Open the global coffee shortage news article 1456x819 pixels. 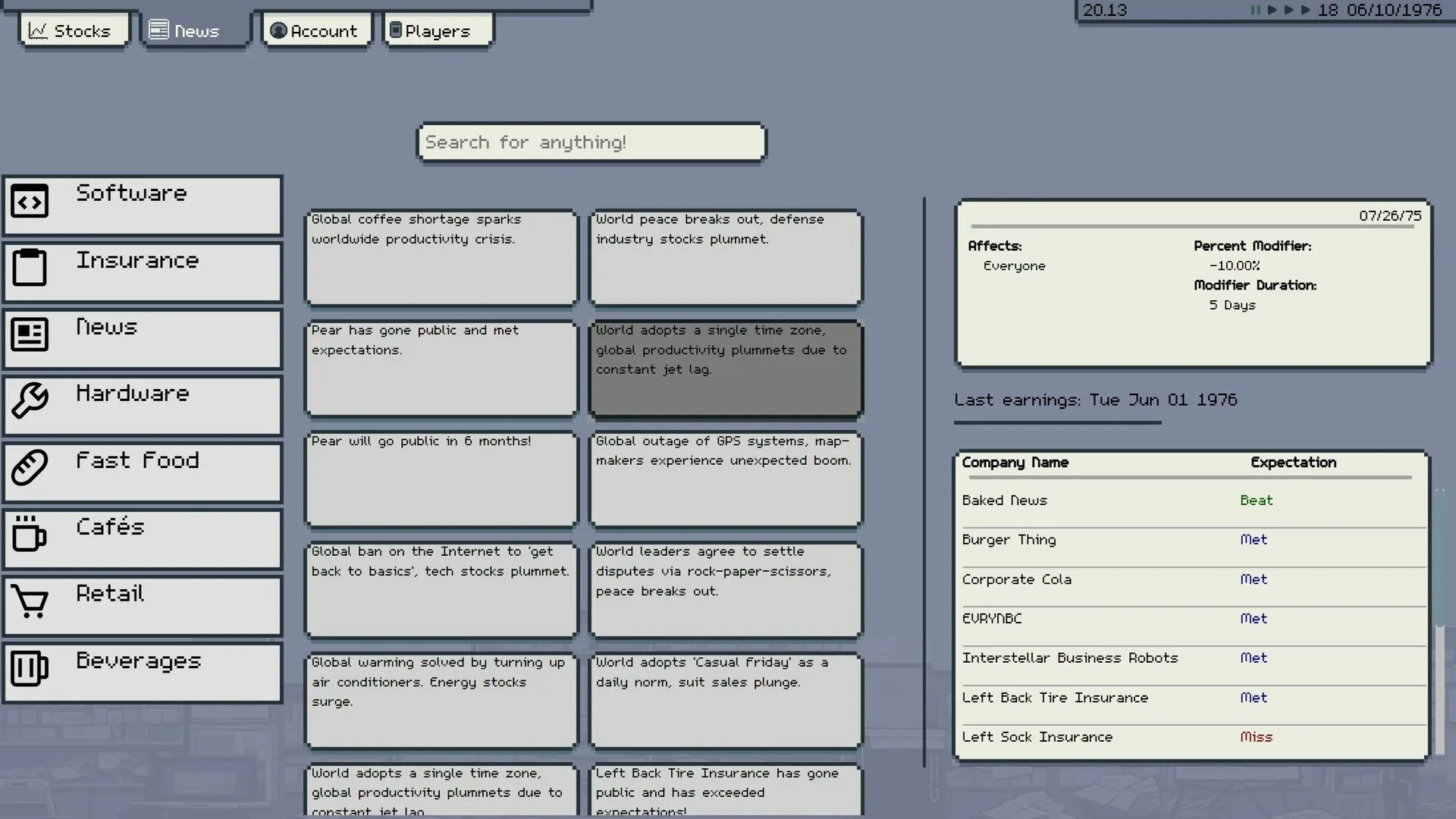(441, 258)
